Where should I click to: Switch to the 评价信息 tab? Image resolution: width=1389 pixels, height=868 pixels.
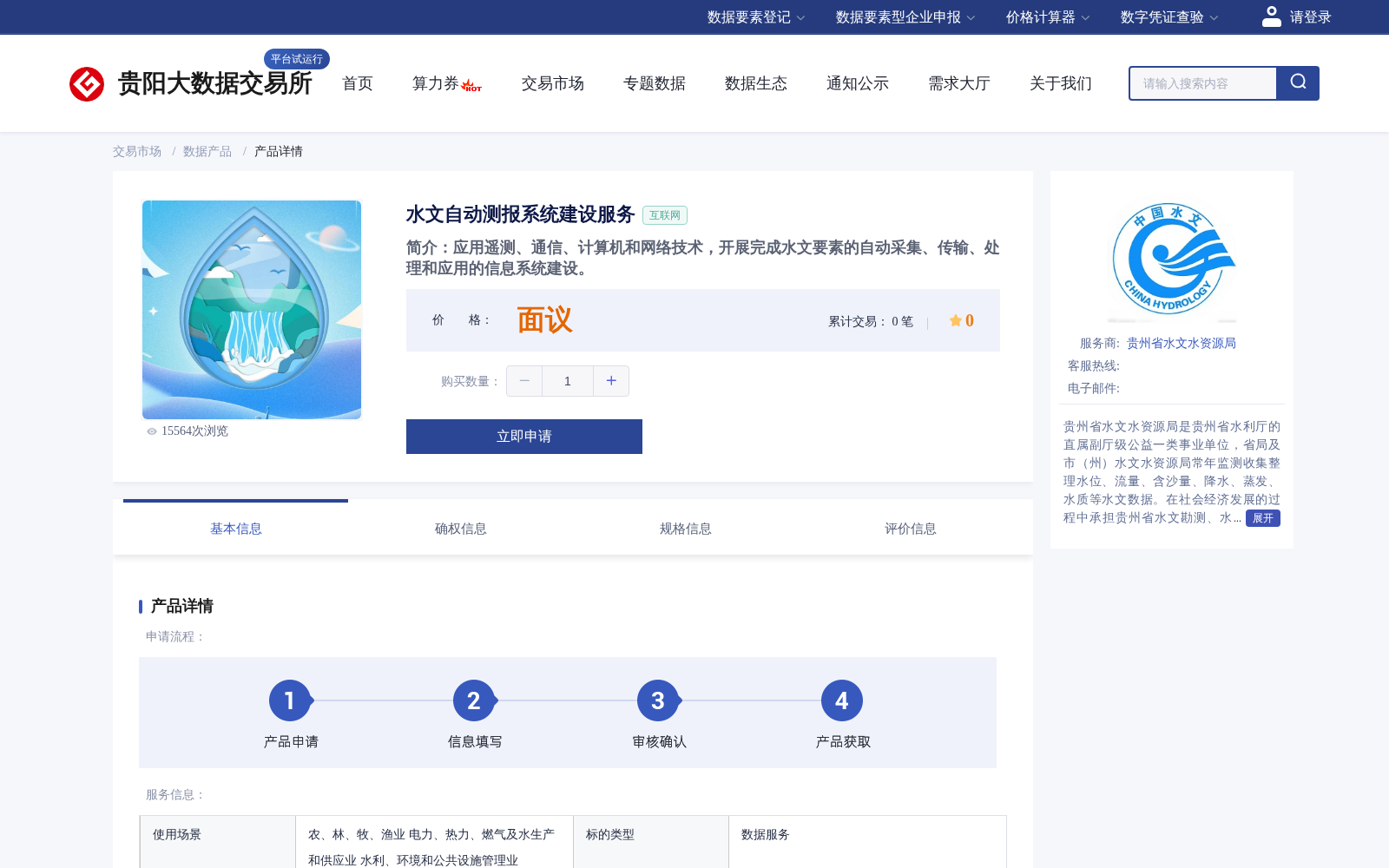(910, 529)
